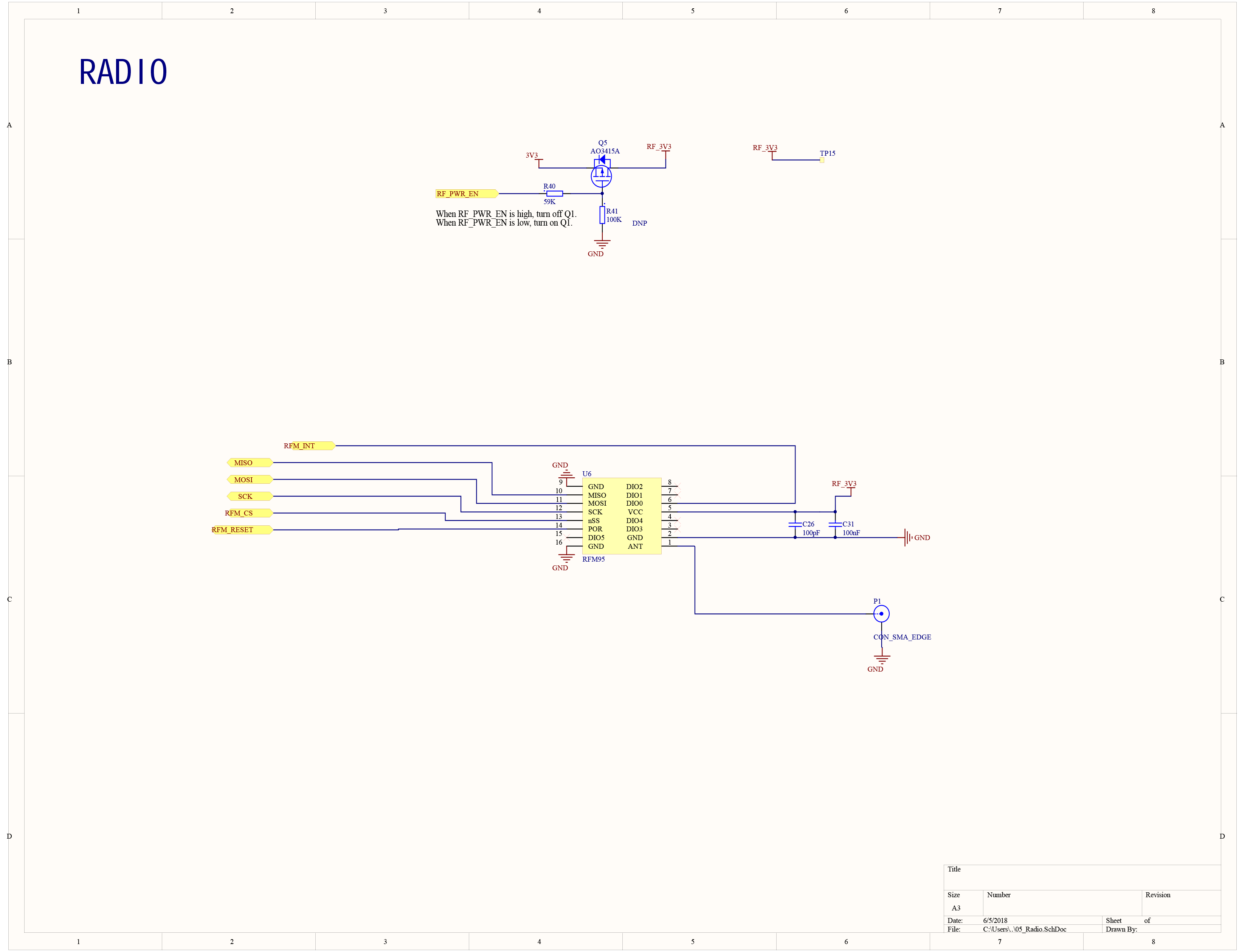Click the RADIO sheet title text
Screen dimensions: 1239x952
123,73
